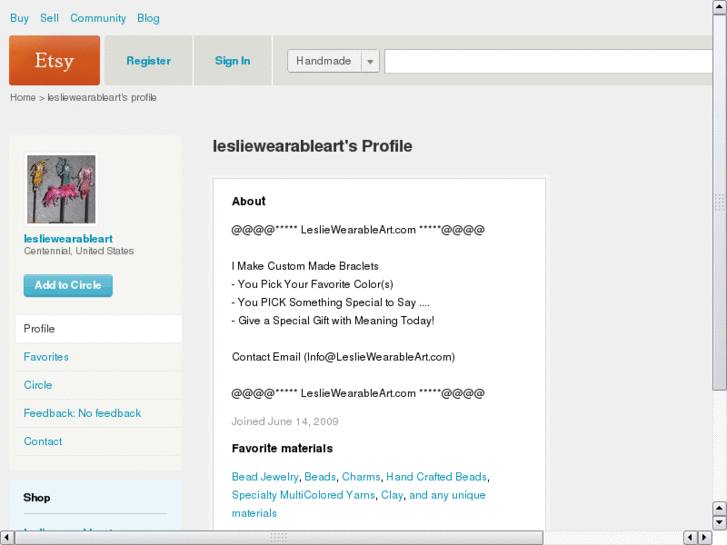Click Specialty MultiColored Yarns link
This screenshot has width=727, height=545.
point(303,495)
